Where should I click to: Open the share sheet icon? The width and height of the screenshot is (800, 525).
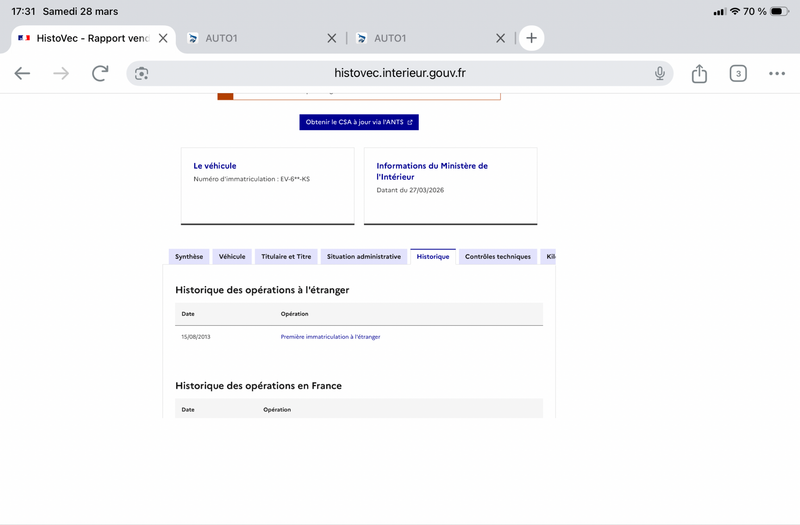pyautogui.click(x=699, y=73)
